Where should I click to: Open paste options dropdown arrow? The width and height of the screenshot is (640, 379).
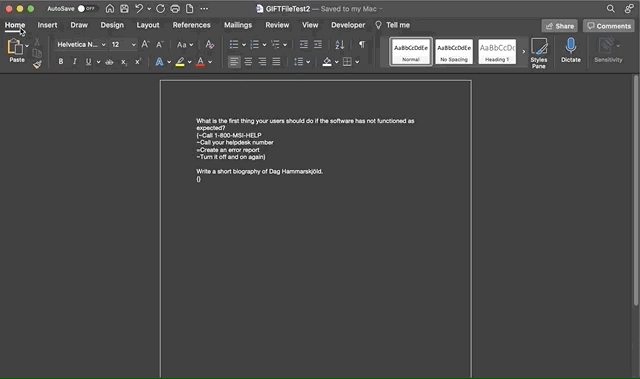27,45
